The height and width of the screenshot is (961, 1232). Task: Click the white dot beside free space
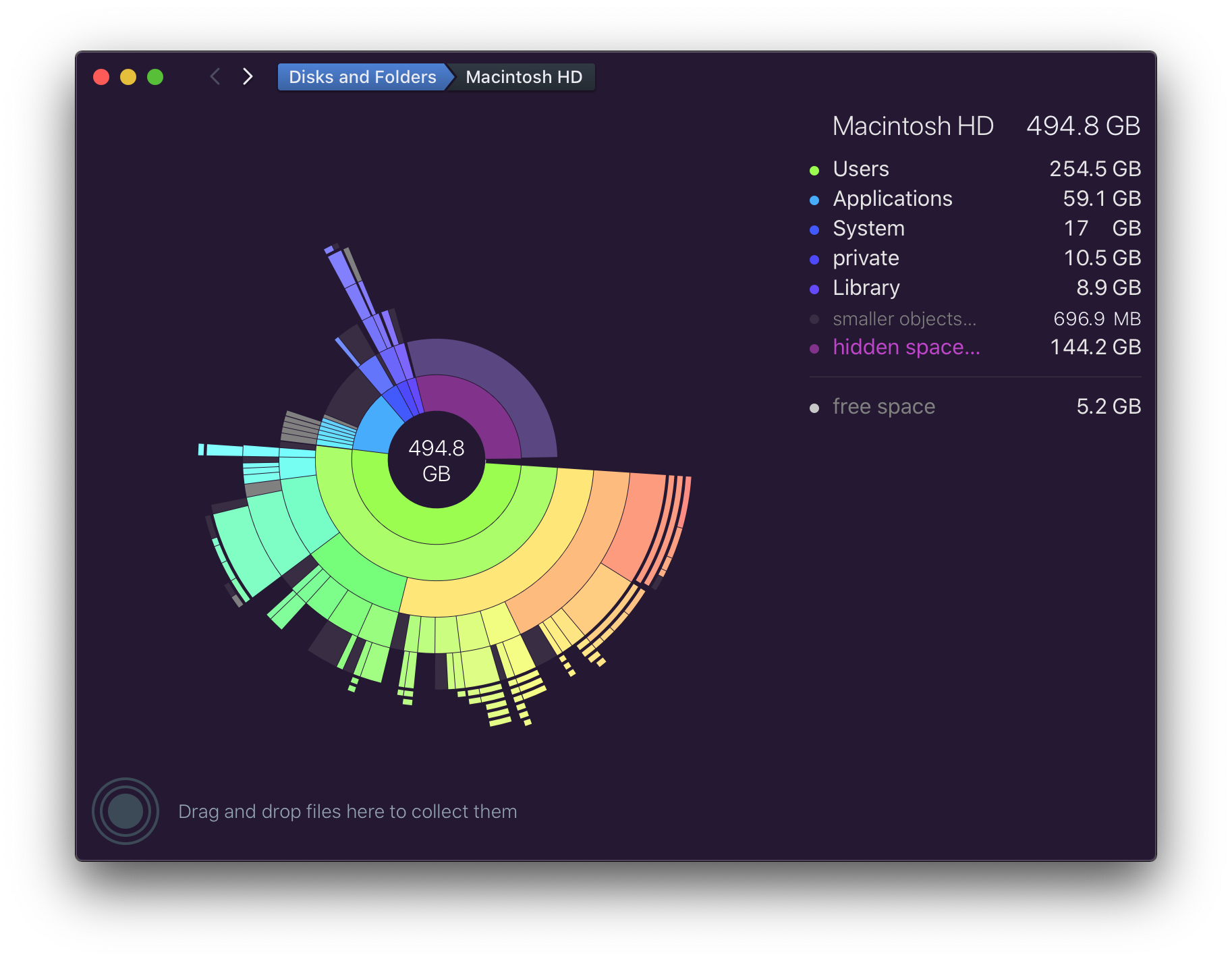pos(814,408)
